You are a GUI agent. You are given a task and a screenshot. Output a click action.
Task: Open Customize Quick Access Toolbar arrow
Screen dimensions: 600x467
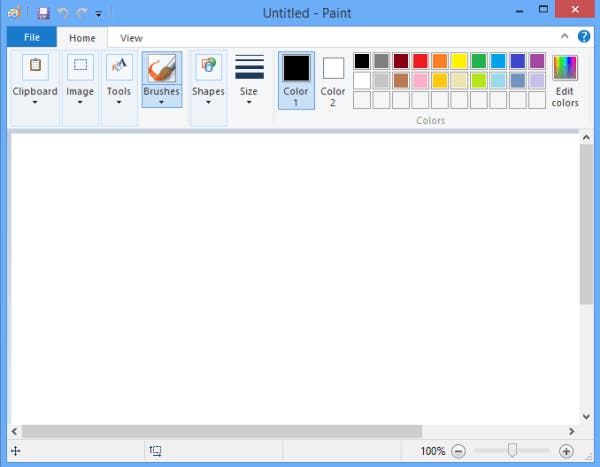click(x=98, y=14)
